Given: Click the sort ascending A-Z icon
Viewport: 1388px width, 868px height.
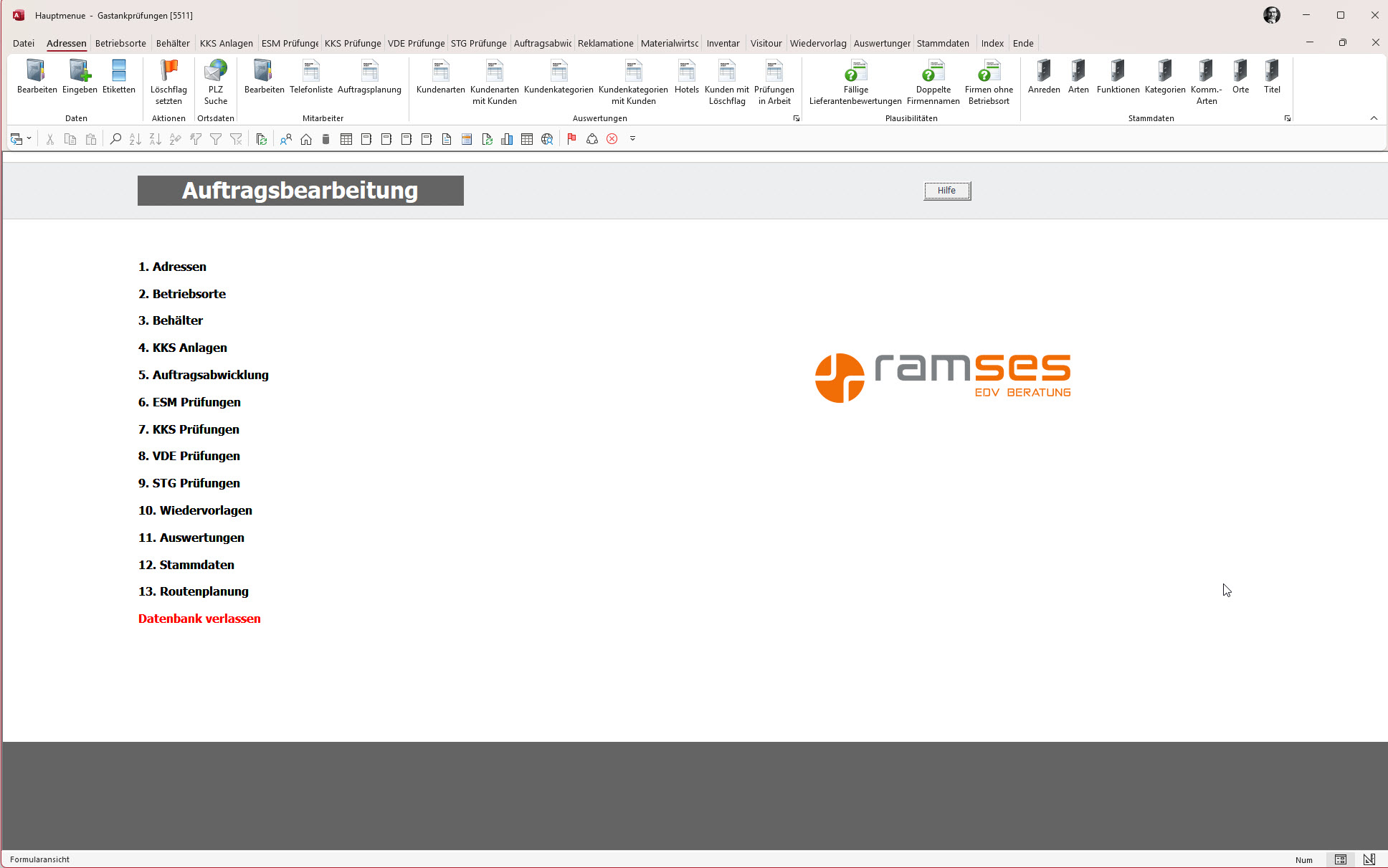Looking at the screenshot, I should pyautogui.click(x=136, y=139).
